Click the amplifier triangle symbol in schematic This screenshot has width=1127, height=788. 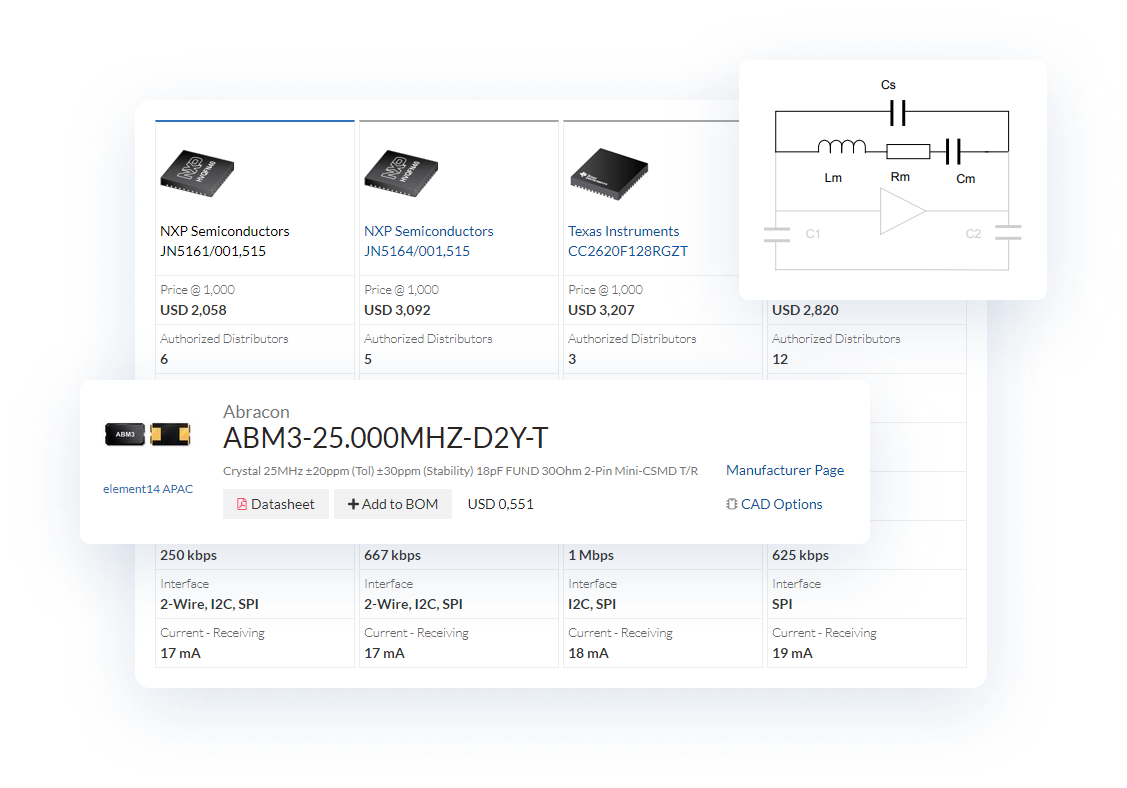[901, 214]
